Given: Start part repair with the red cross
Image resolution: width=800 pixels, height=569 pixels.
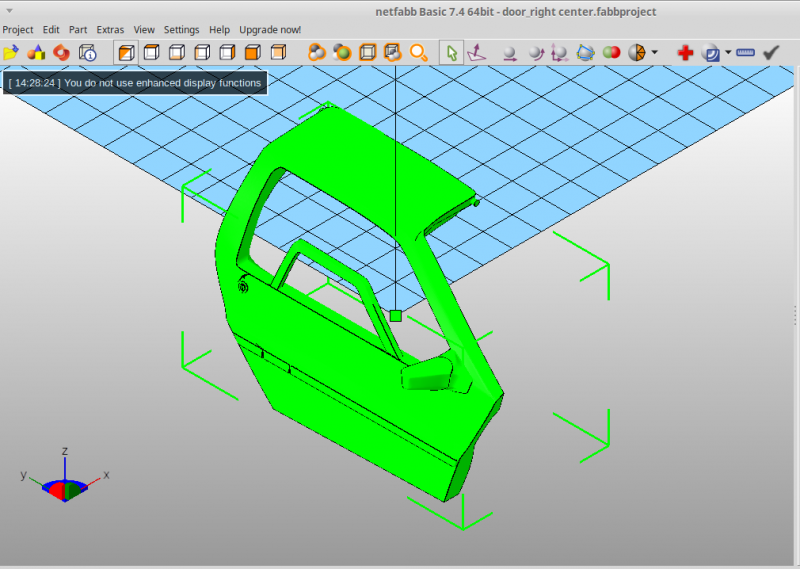Looking at the screenshot, I should click(x=685, y=53).
